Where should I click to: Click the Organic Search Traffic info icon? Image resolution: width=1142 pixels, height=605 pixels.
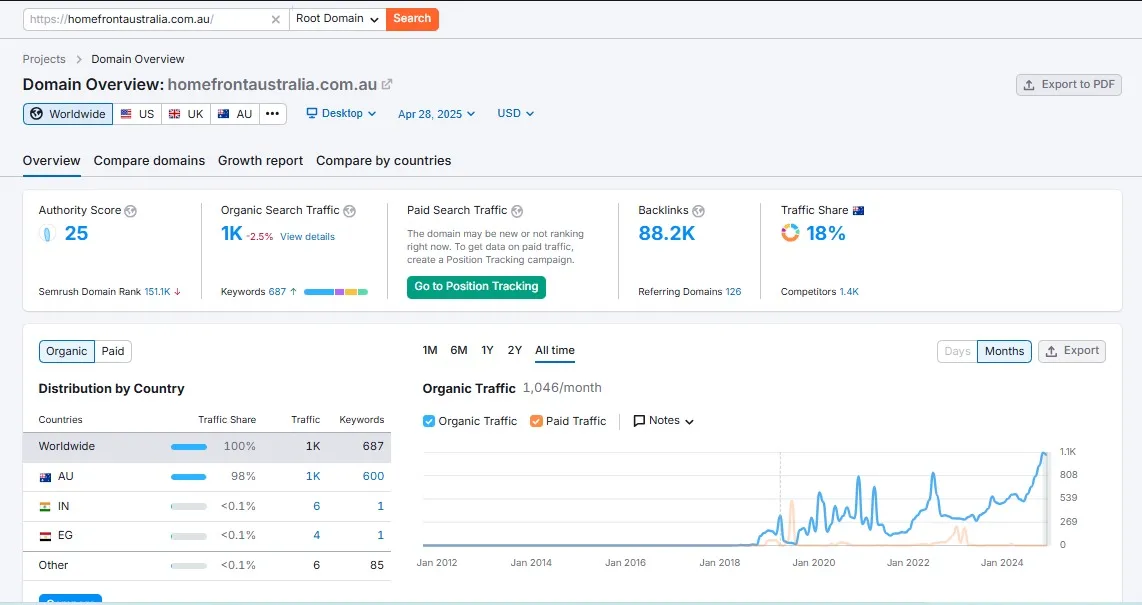[x=349, y=211]
